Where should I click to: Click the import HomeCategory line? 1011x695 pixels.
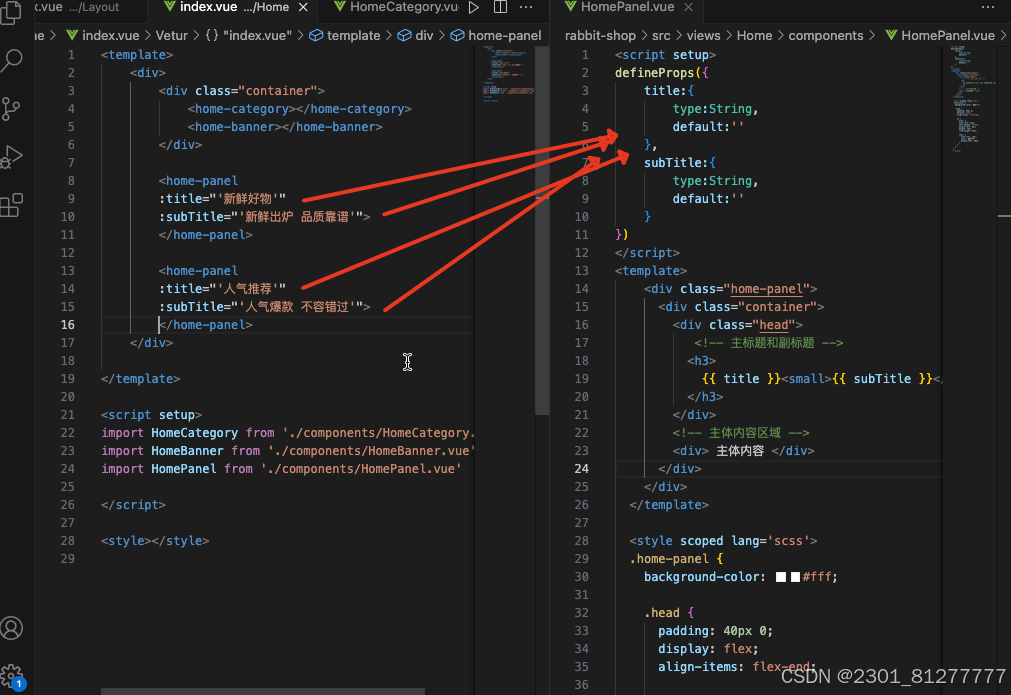(x=288, y=433)
